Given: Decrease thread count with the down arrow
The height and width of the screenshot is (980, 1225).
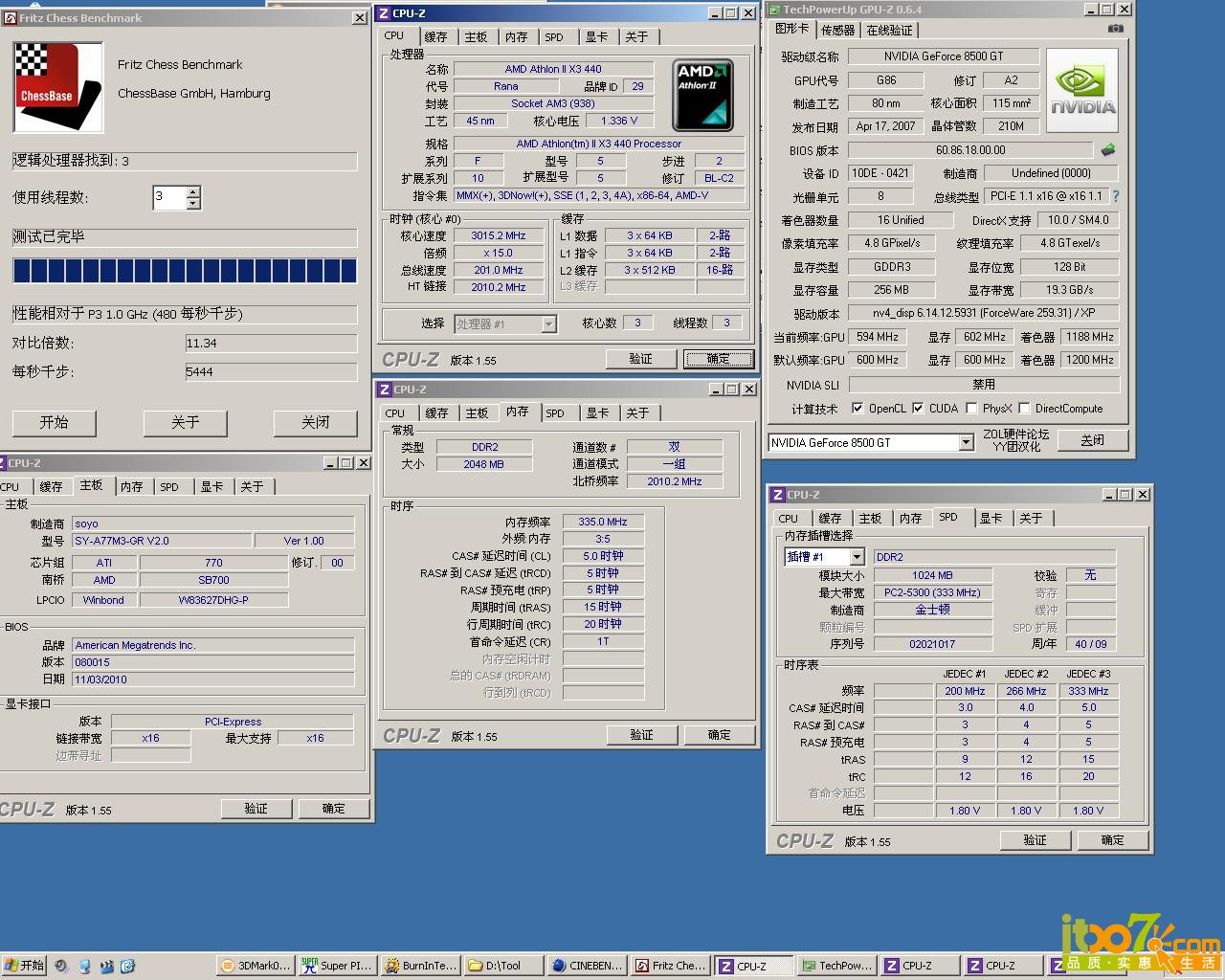Looking at the screenshot, I should 193,204.
